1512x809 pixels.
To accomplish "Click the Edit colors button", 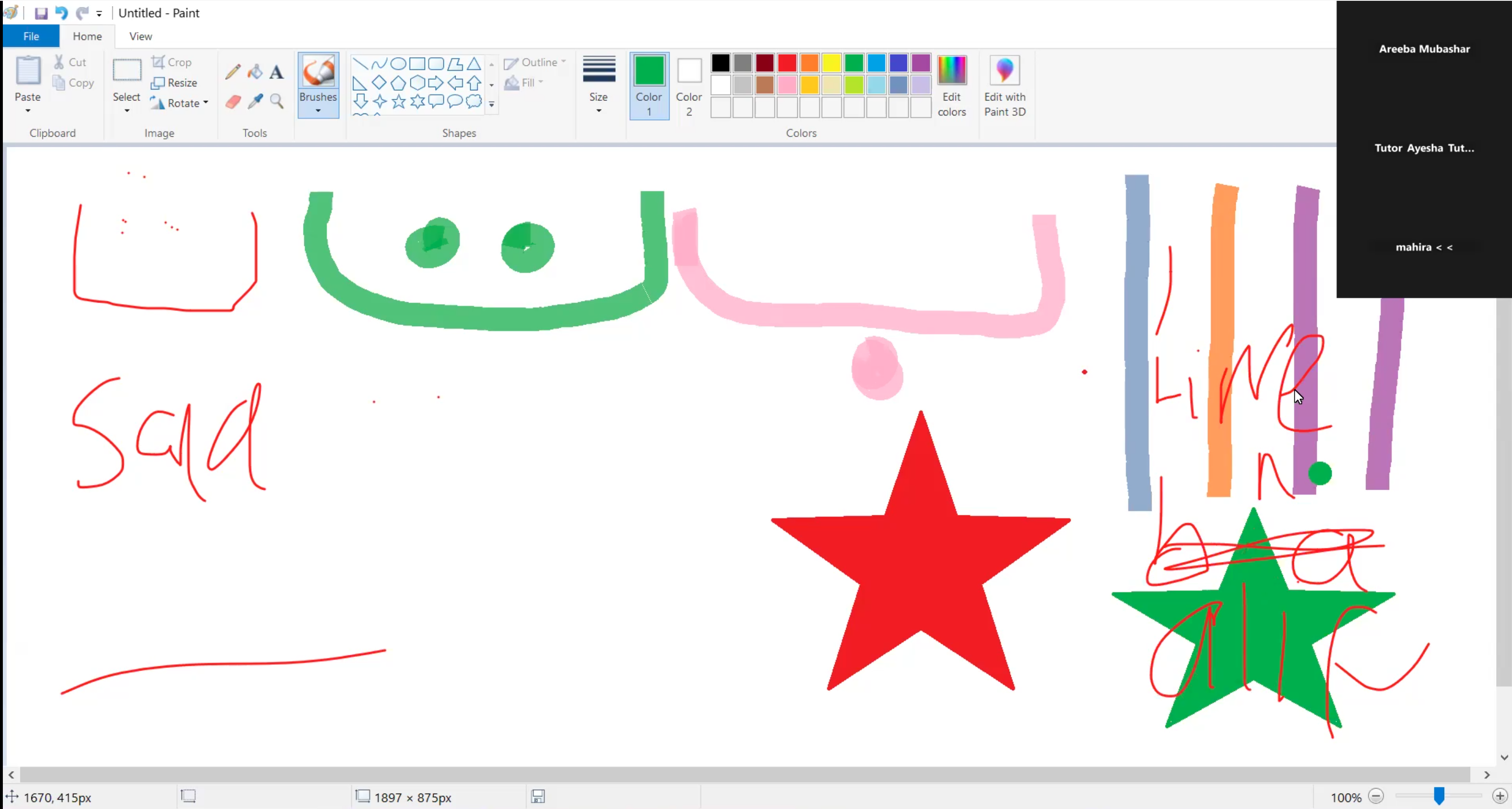I will pyautogui.click(x=951, y=86).
